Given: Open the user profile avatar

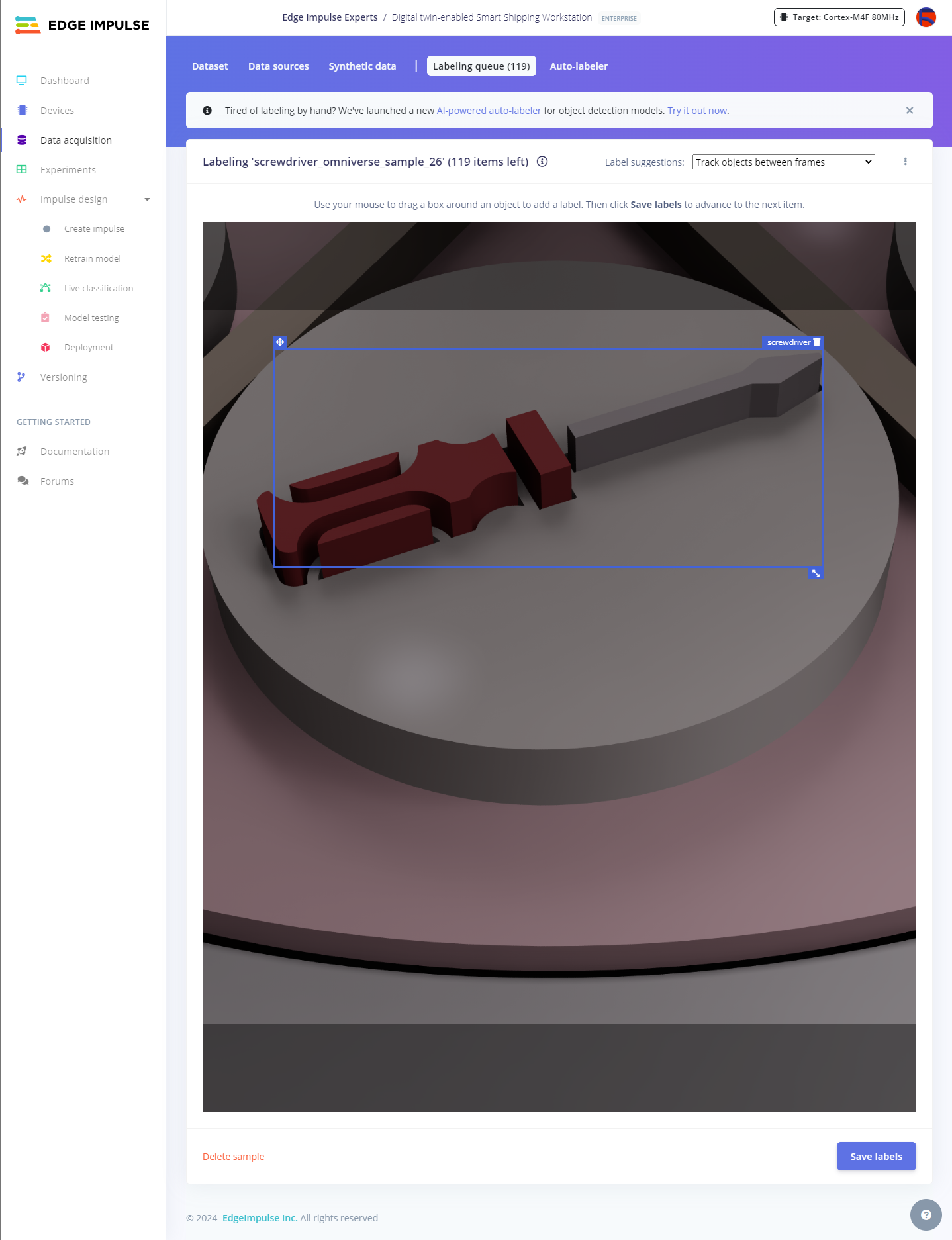Looking at the screenshot, I should pos(926,17).
